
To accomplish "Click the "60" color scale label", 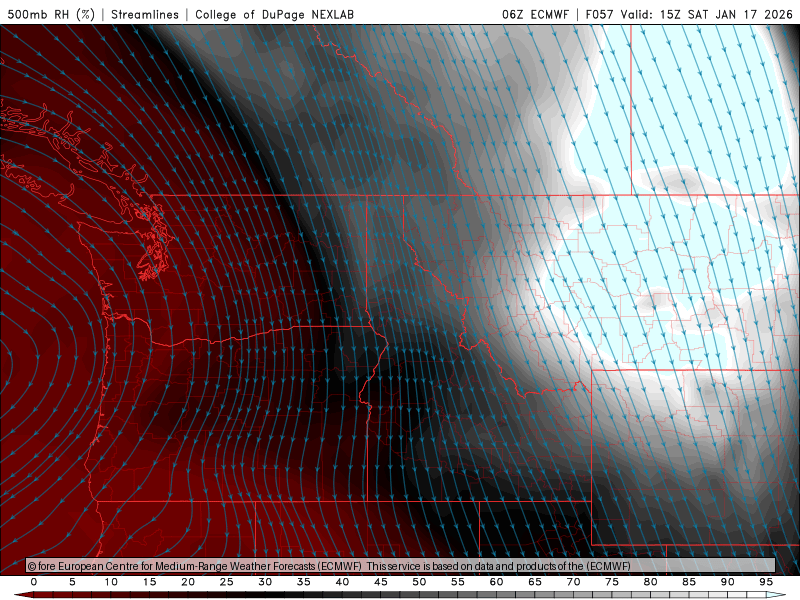I will [496, 582].
